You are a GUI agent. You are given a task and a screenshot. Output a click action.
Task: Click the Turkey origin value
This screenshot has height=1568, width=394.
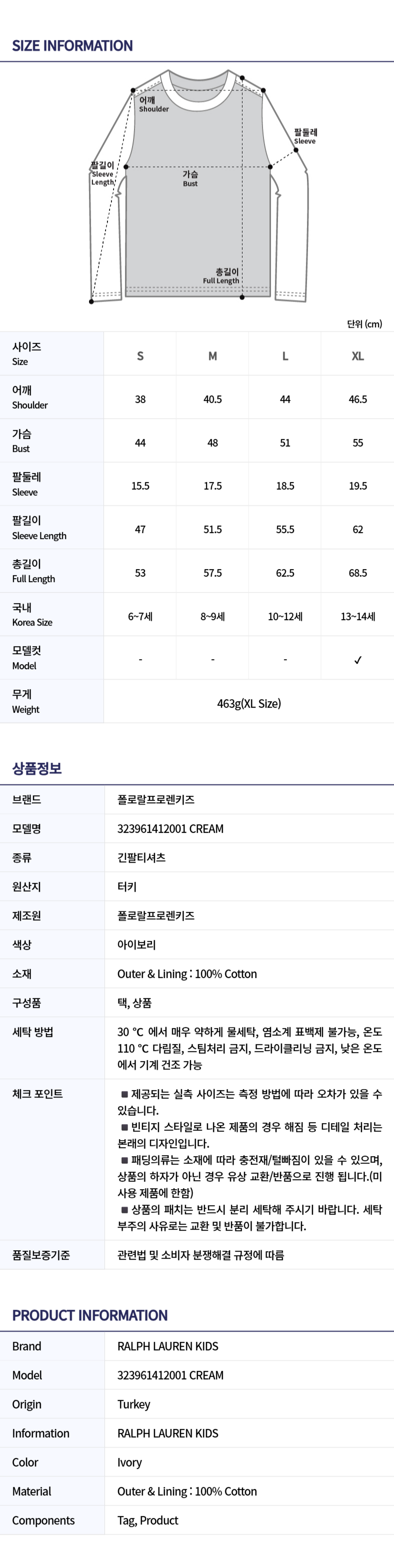[134, 1404]
